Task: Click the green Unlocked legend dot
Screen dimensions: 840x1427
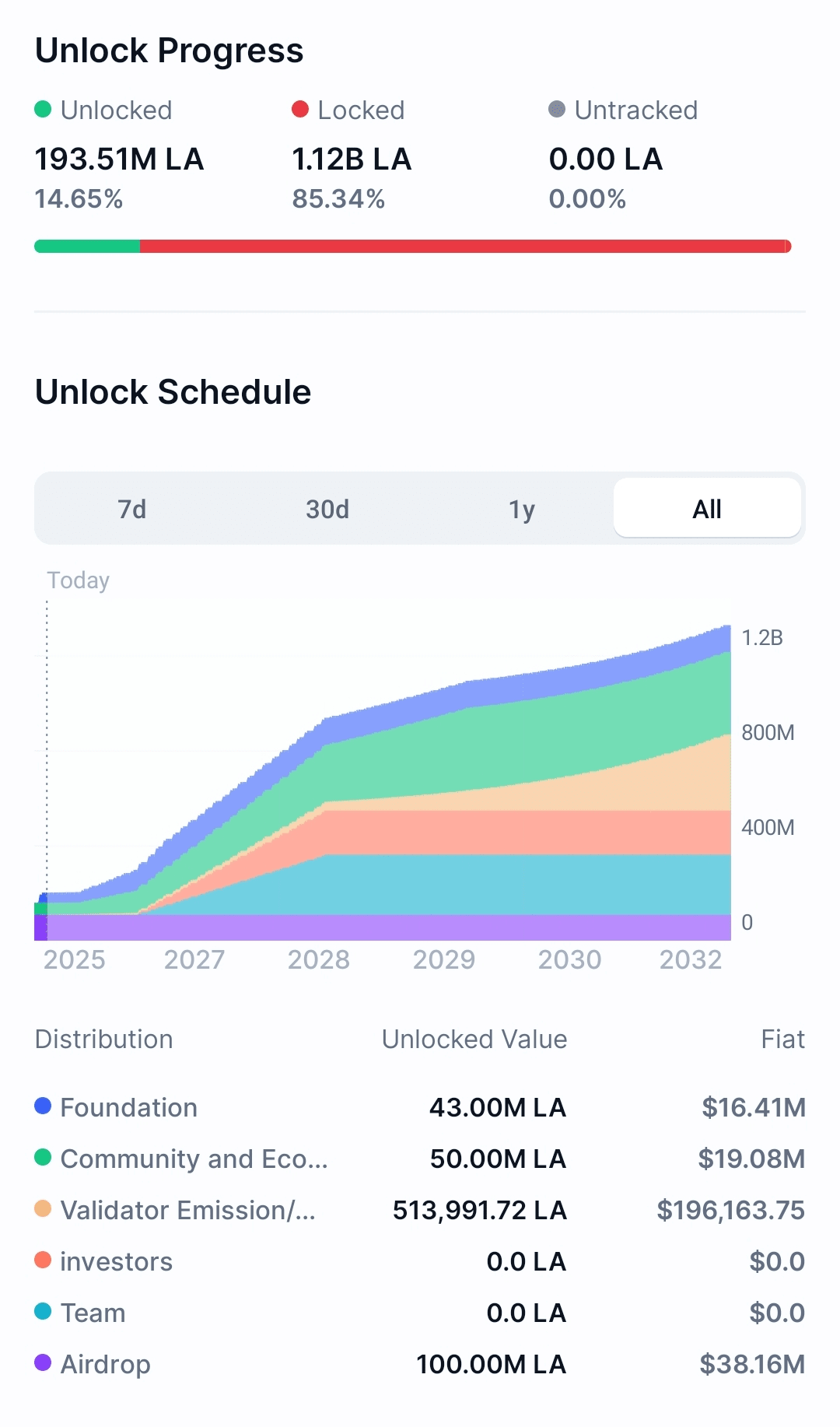Action: 43,109
